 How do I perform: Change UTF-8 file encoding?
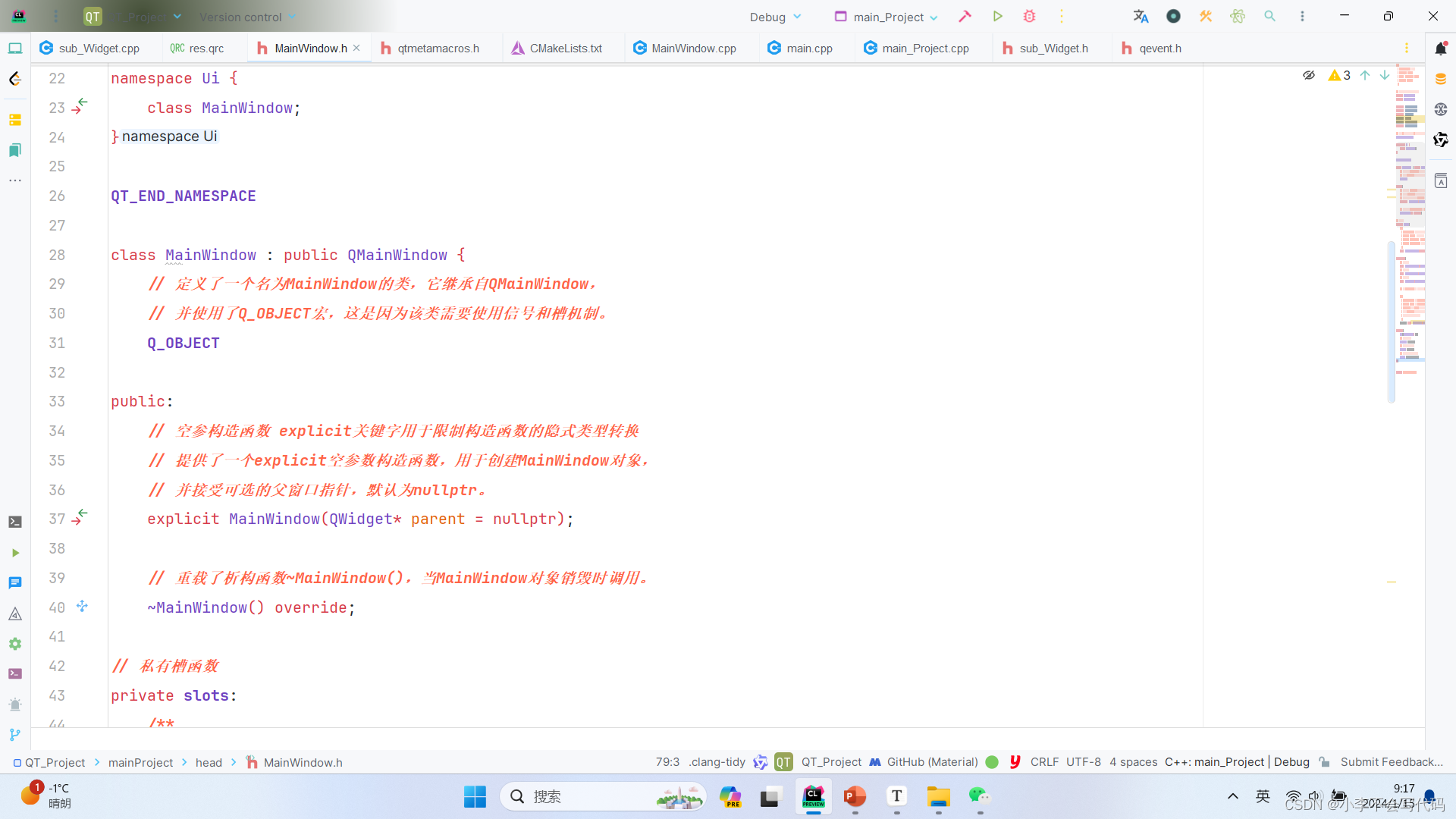1083,762
